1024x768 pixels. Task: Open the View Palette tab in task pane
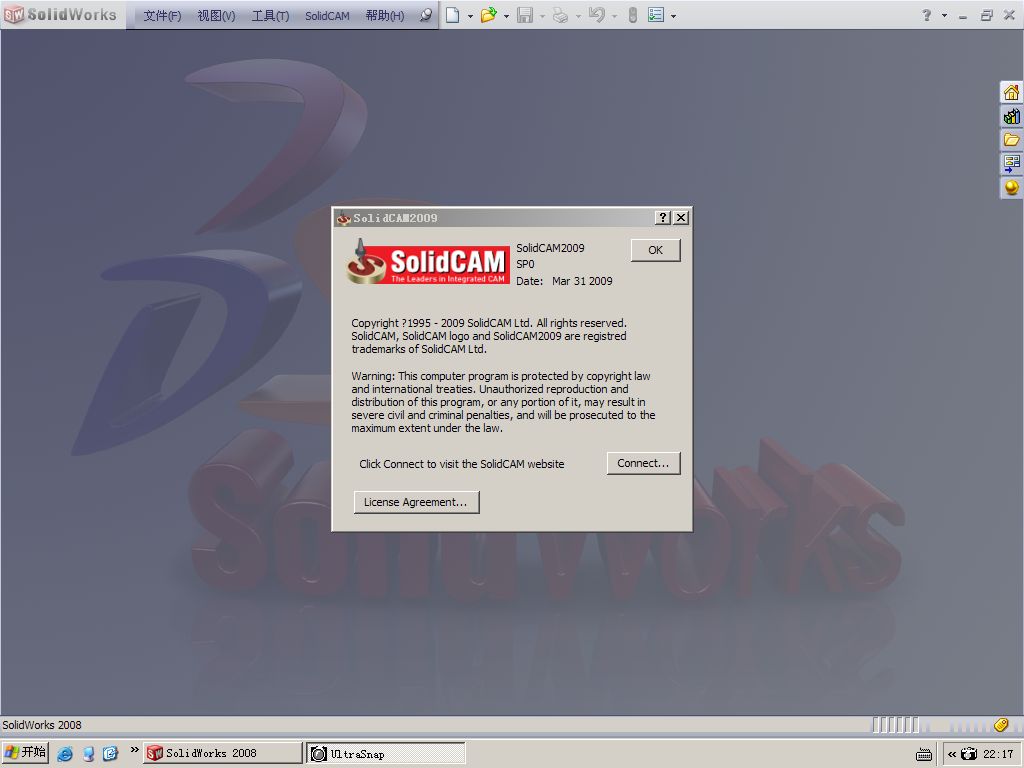(x=1012, y=163)
